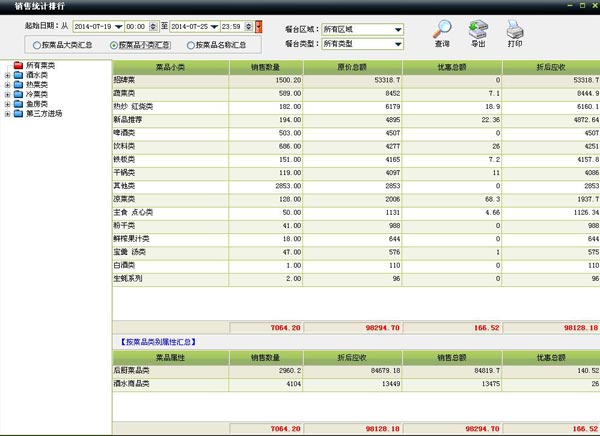This screenshot has width=600, height=436.
Task: Click the 00:00 start time field
Action: coord(137,26)
